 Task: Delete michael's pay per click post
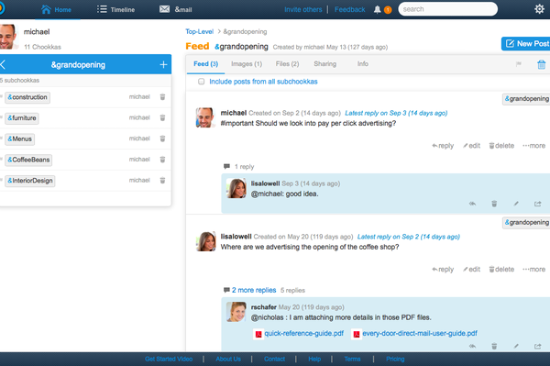click(x=502, y=146)
